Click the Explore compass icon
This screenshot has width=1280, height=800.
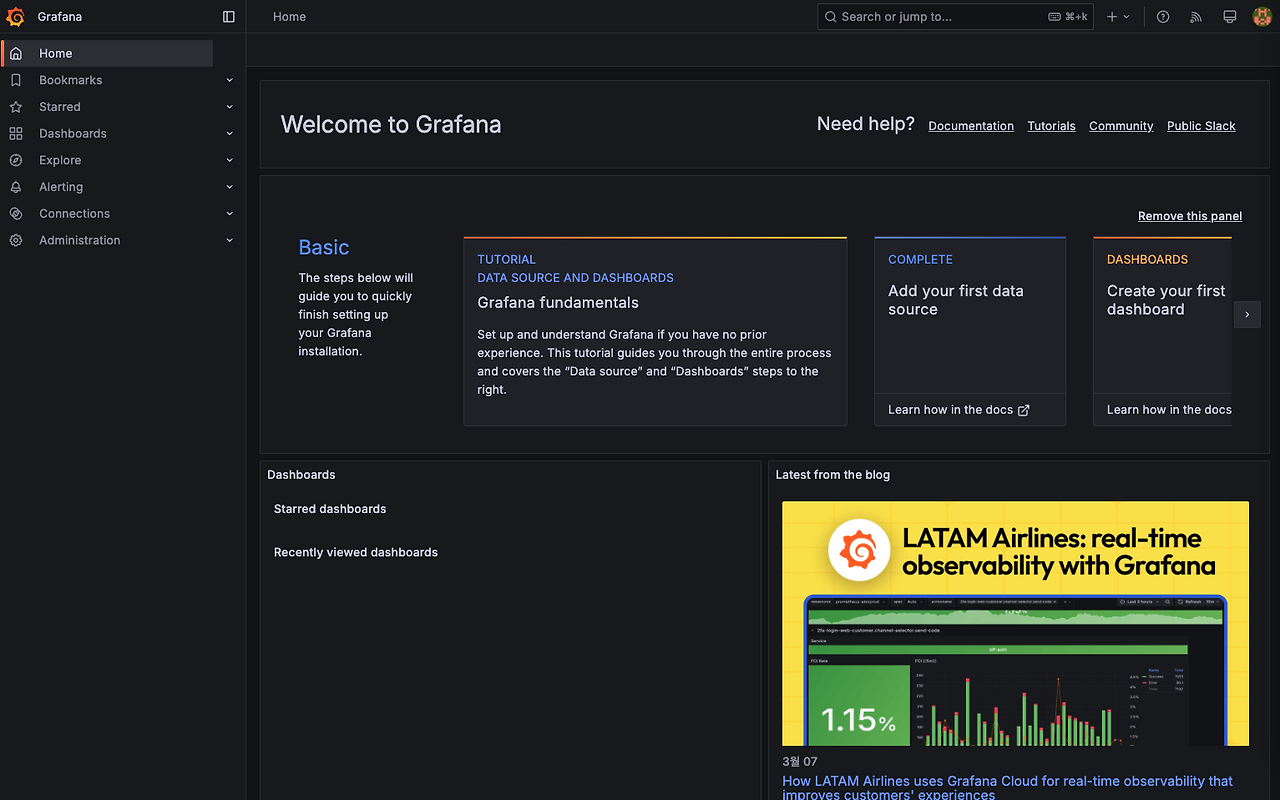16,160
